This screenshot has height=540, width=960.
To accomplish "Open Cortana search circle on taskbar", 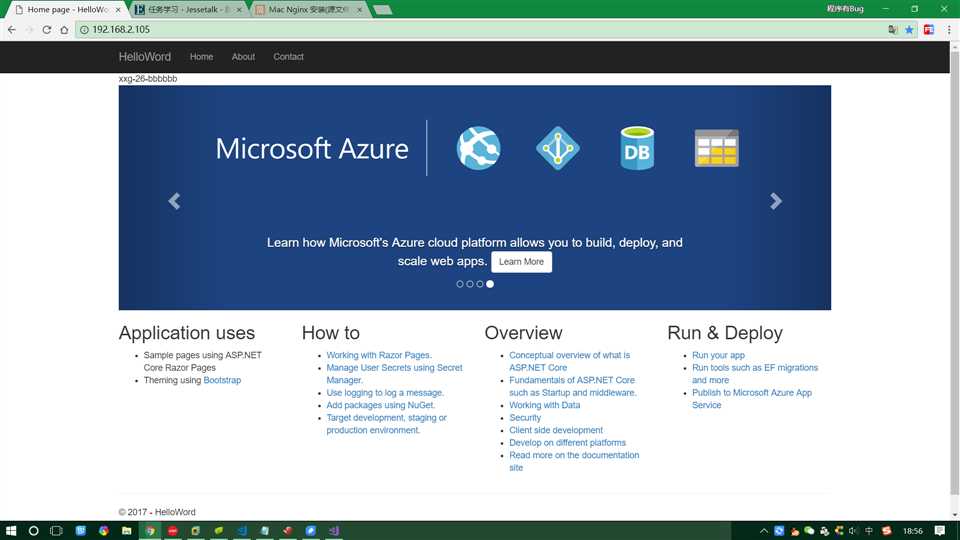I will (34, 531).
